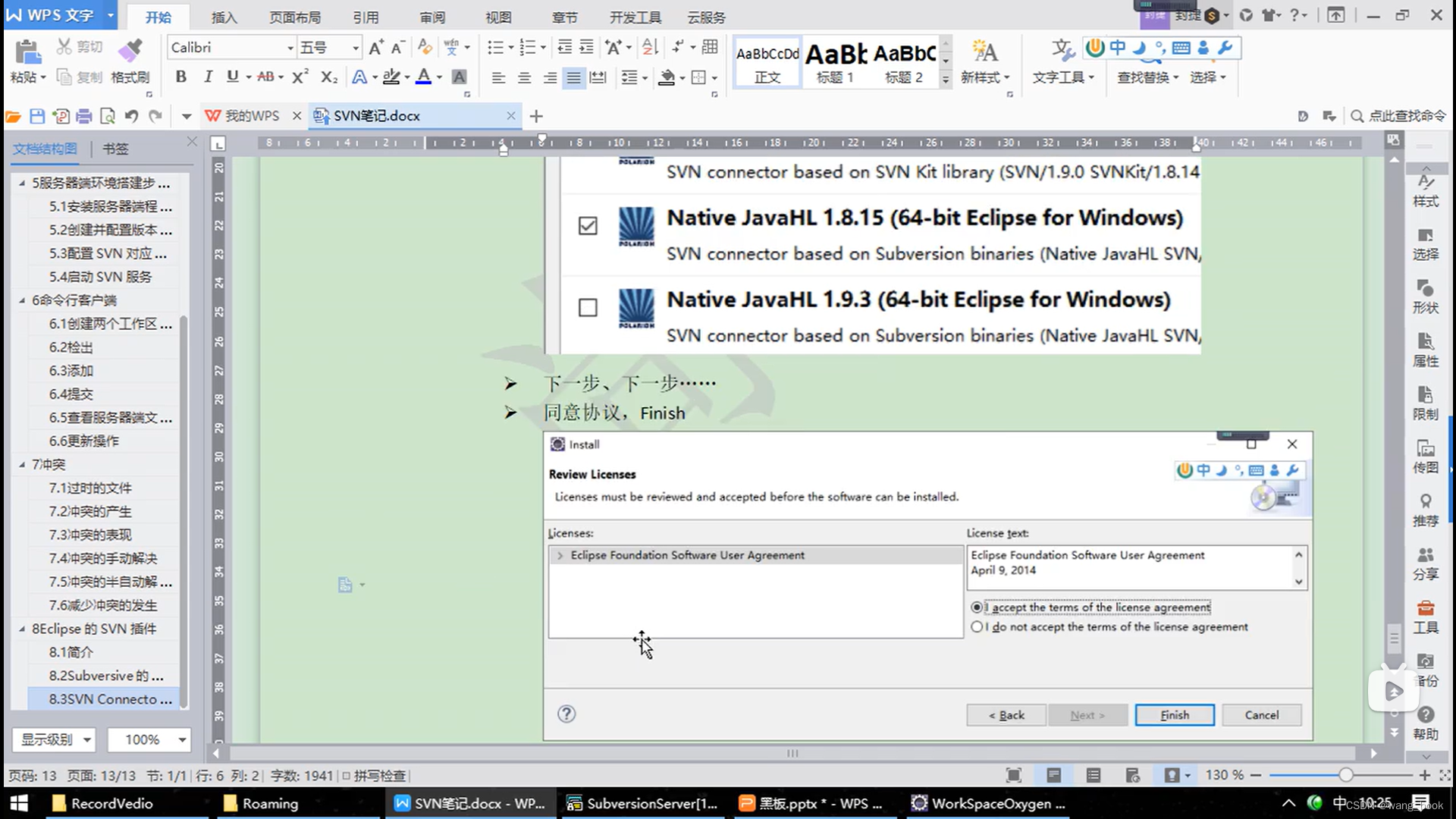Toggle 拼写检查 spell check in status bar
The height and width of the screenshot is (819, 1456).
[374, 776]
